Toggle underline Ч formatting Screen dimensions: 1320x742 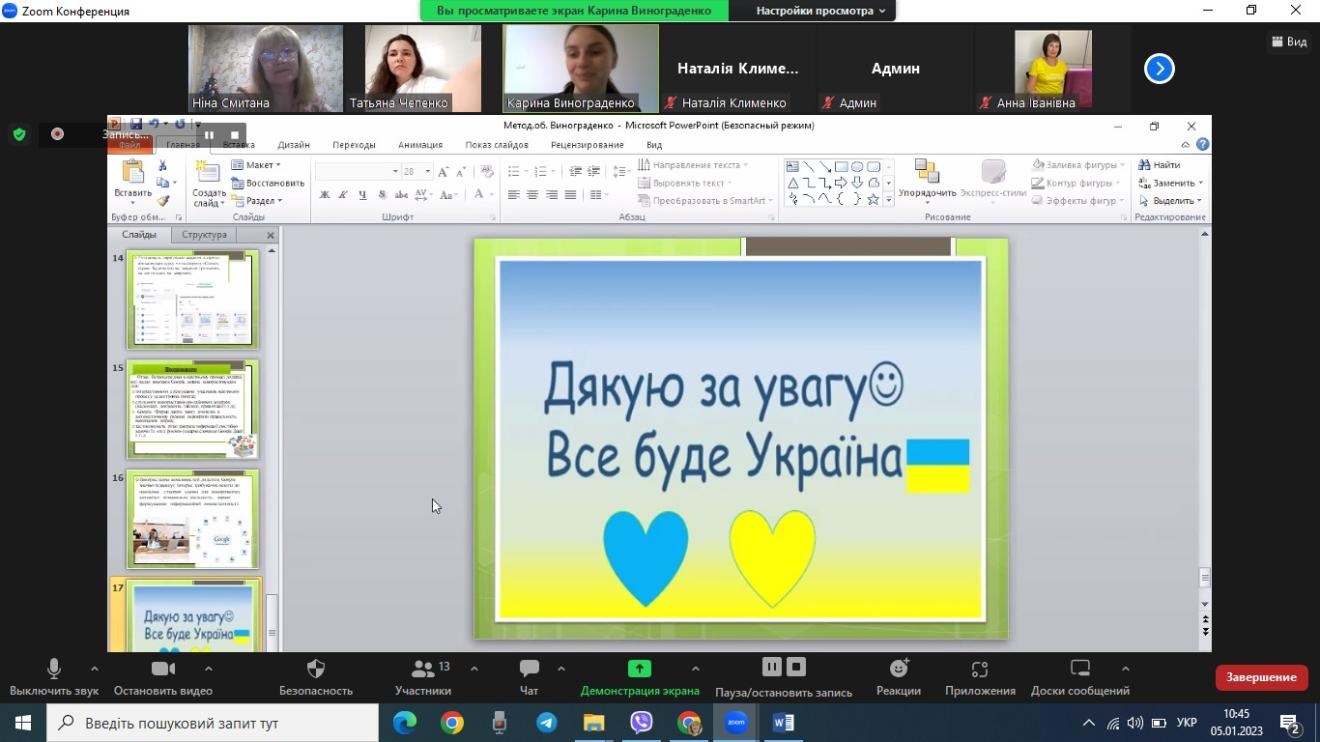point(361,195)
